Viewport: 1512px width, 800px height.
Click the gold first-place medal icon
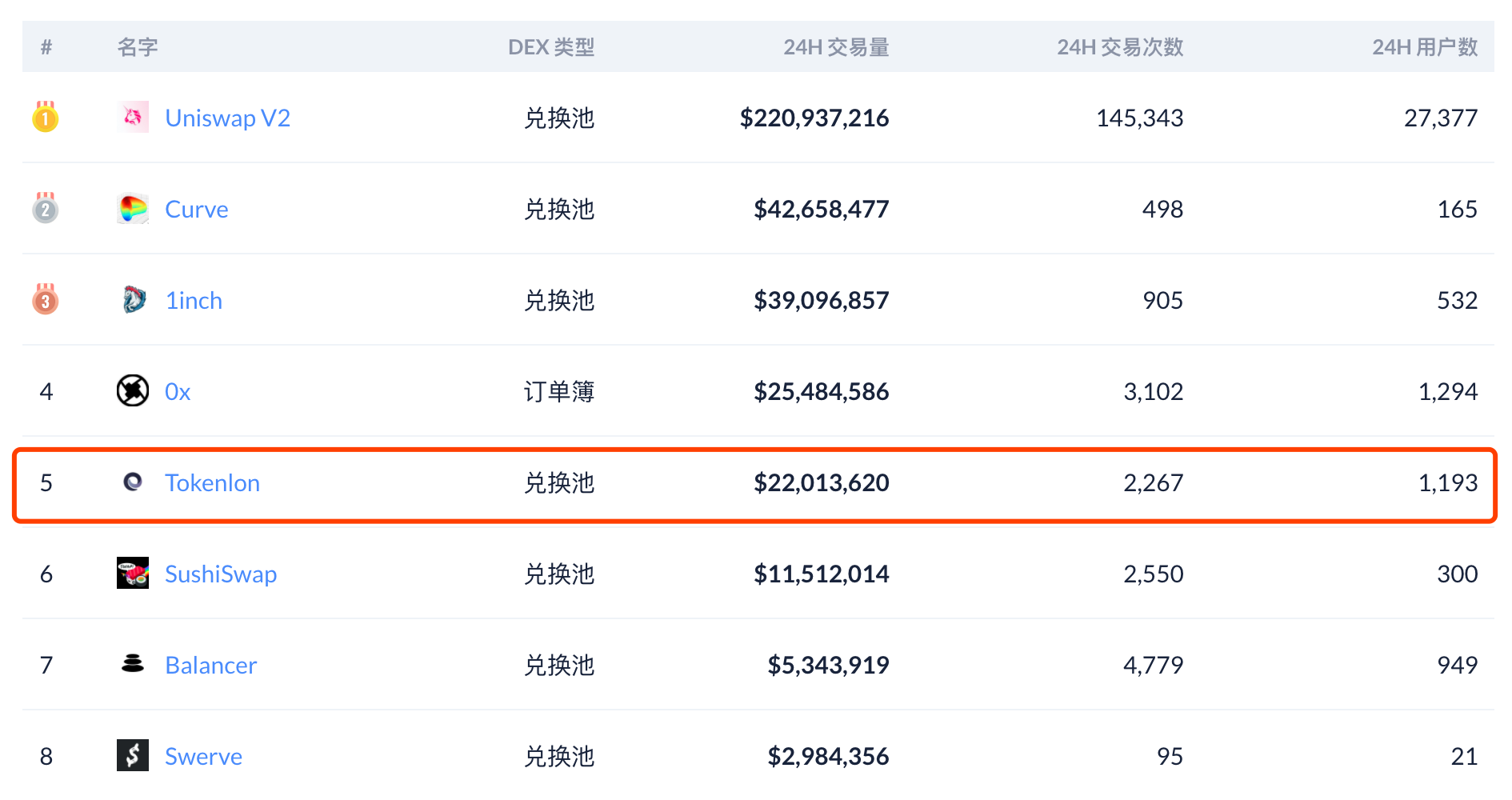(46, 117)
